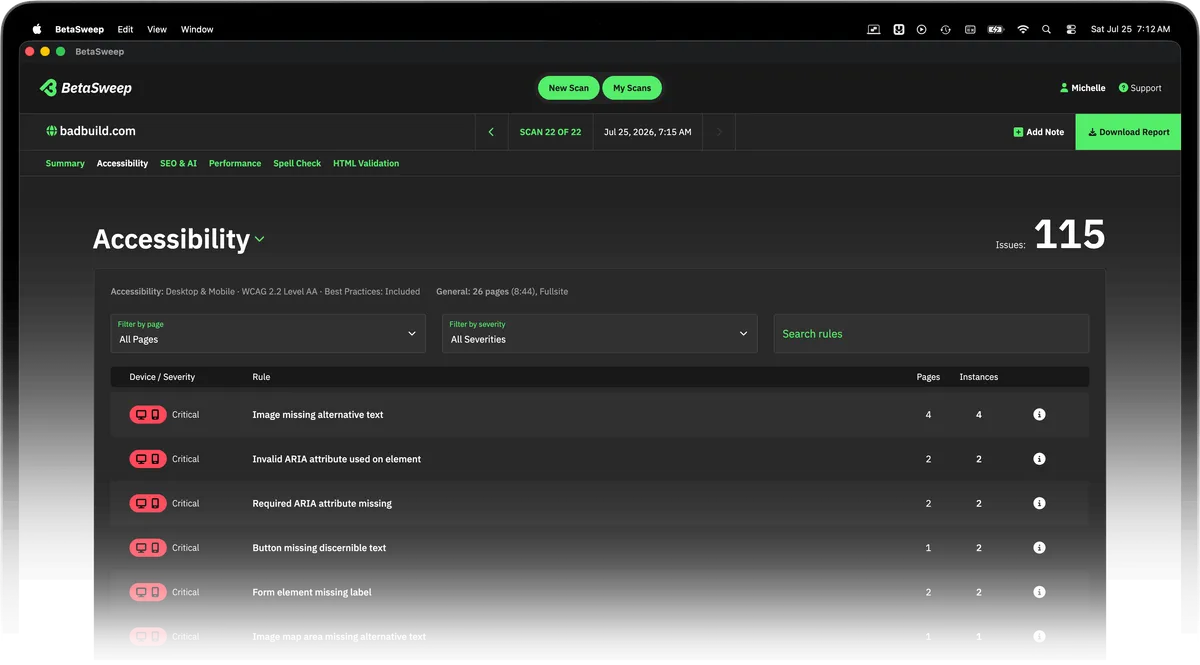Click the Michelle user profile
Screen dimensions: 1200x665
(x=1082, y=88)
